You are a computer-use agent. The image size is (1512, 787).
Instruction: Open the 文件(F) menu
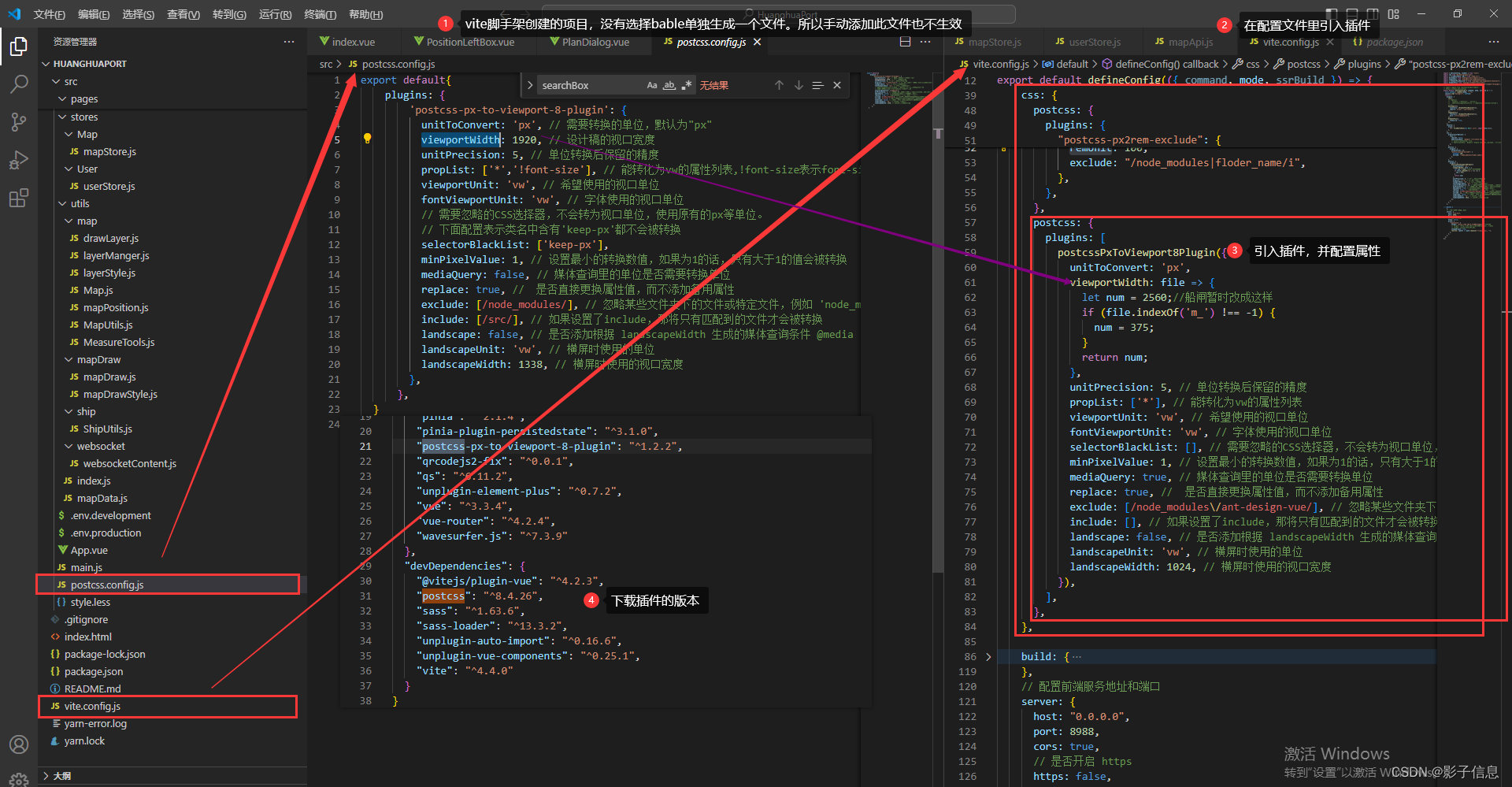(49, 14)
